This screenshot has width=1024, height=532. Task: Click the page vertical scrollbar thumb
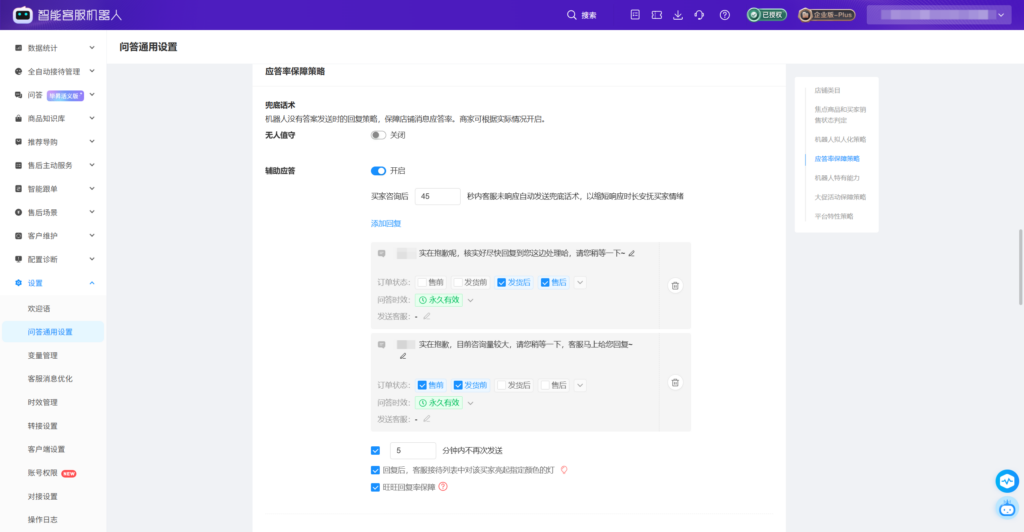pyautogui.click(x=1020, y=266)
